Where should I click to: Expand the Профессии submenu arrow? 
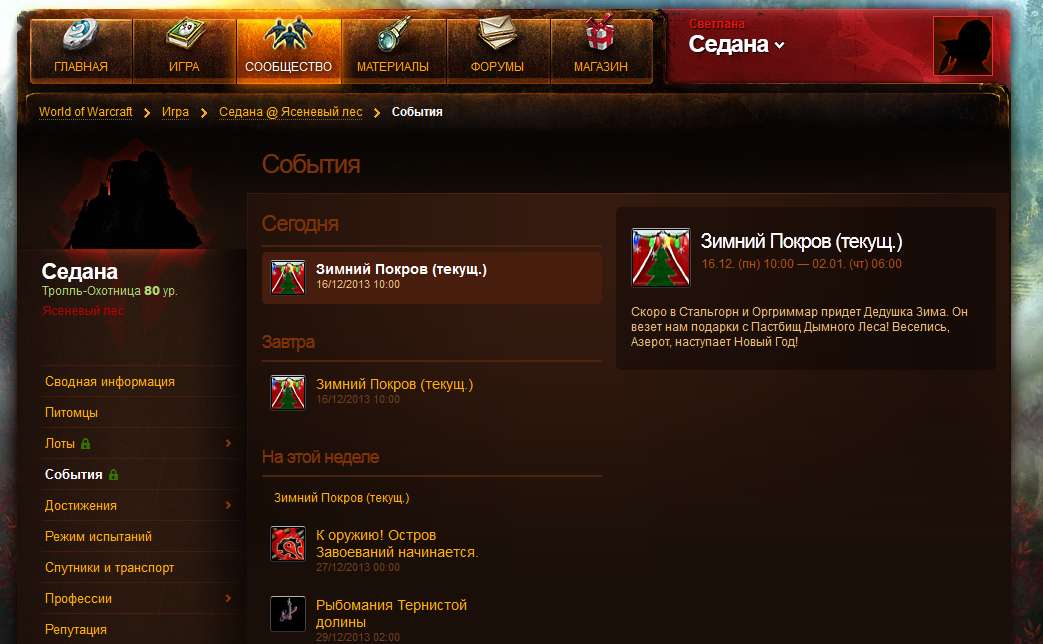point(228,598)
